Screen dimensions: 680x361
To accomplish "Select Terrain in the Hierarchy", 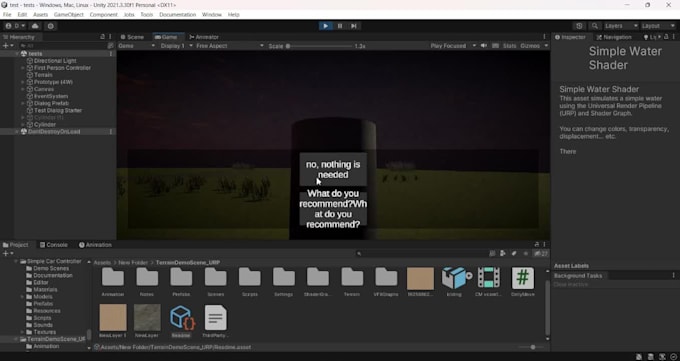I will (x=43, y=75).
